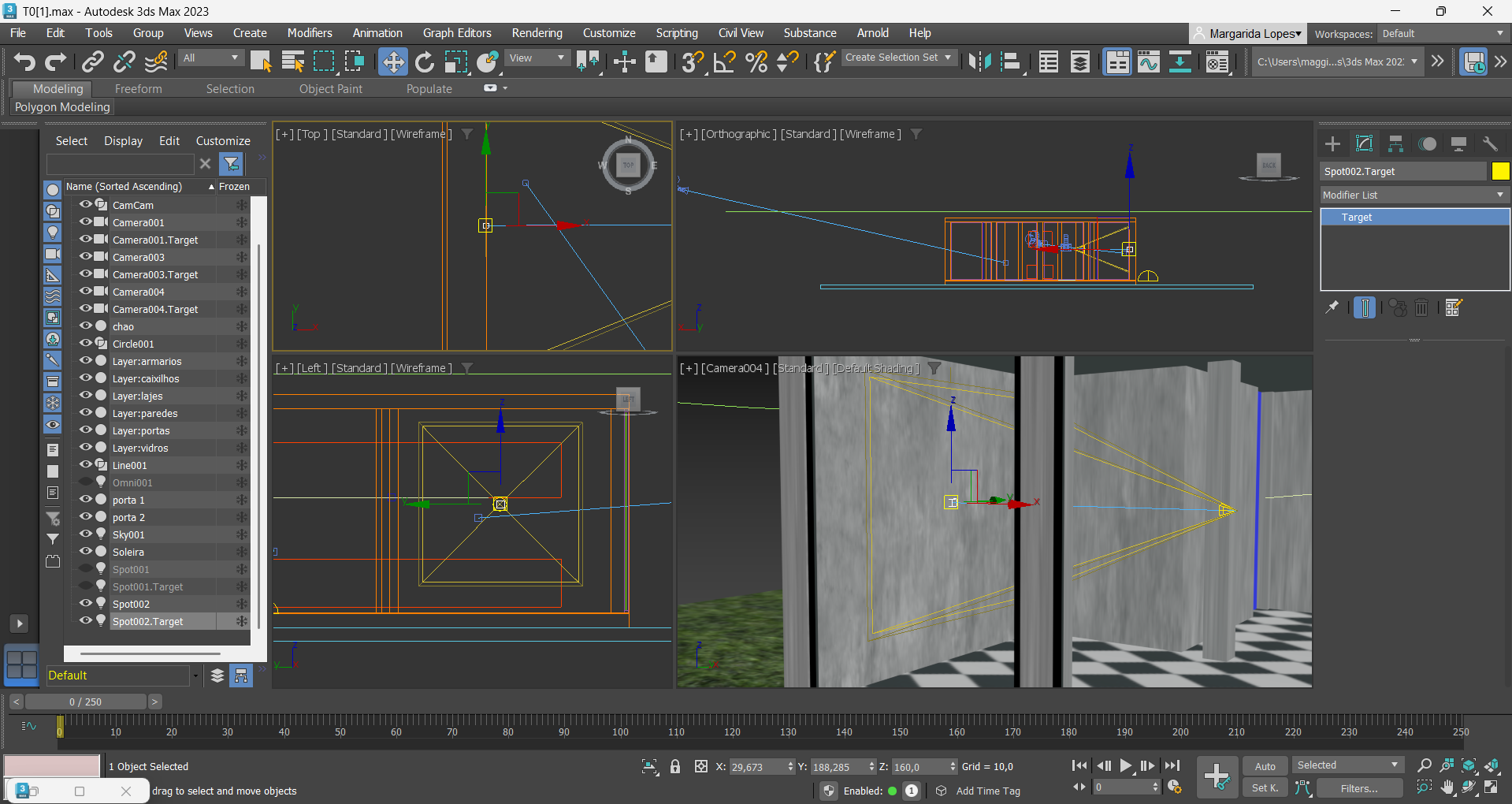Image resolution: width=1512 pixels, height=804 pixels.
Task: Open the Utilities wrench panel
Action: pos(1489,143)
